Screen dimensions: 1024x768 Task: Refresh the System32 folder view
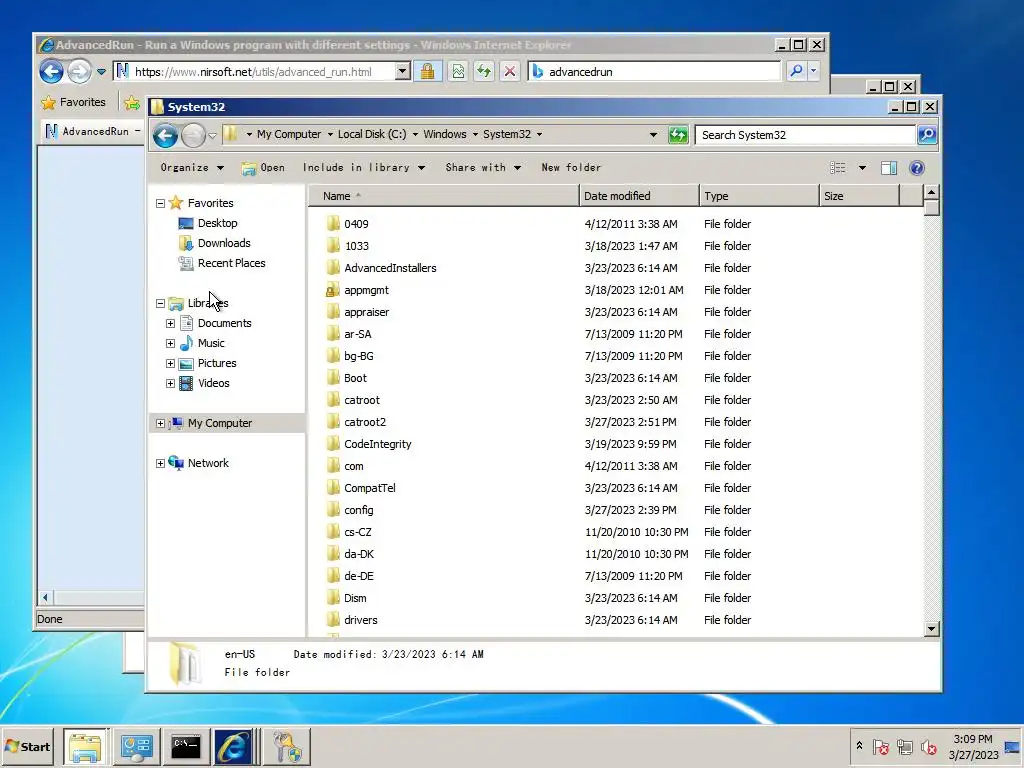coord(678,135)
